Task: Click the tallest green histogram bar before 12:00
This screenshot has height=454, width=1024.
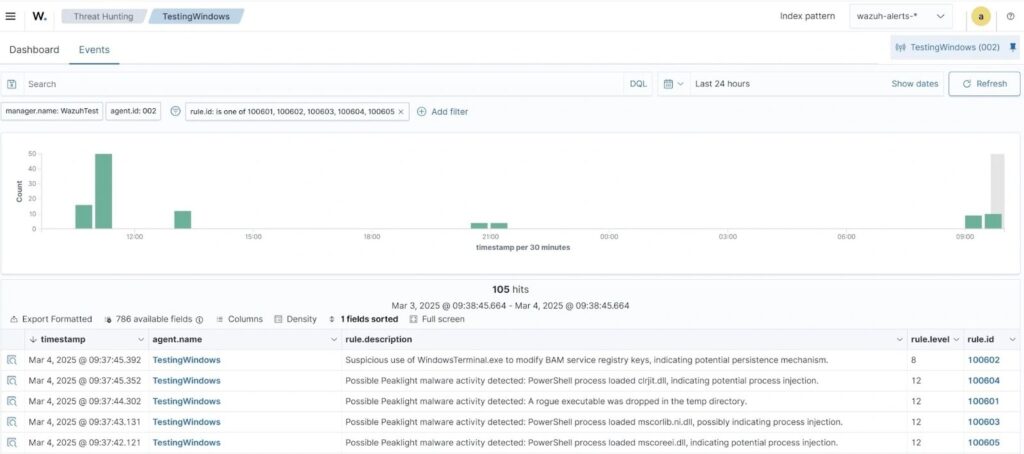Action: coord(103,191)
